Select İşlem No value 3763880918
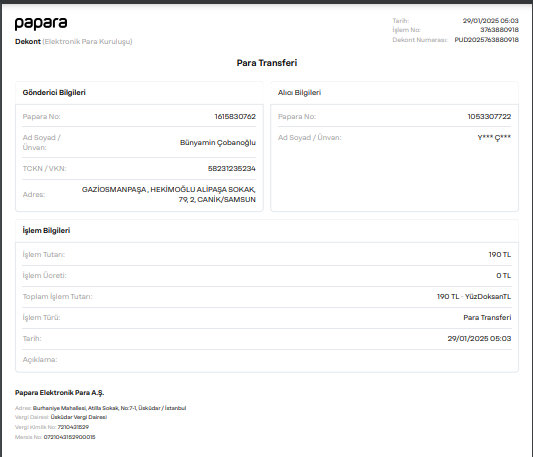Image resolution: width=533 pixels, height=457 pixels. (499, 30)
